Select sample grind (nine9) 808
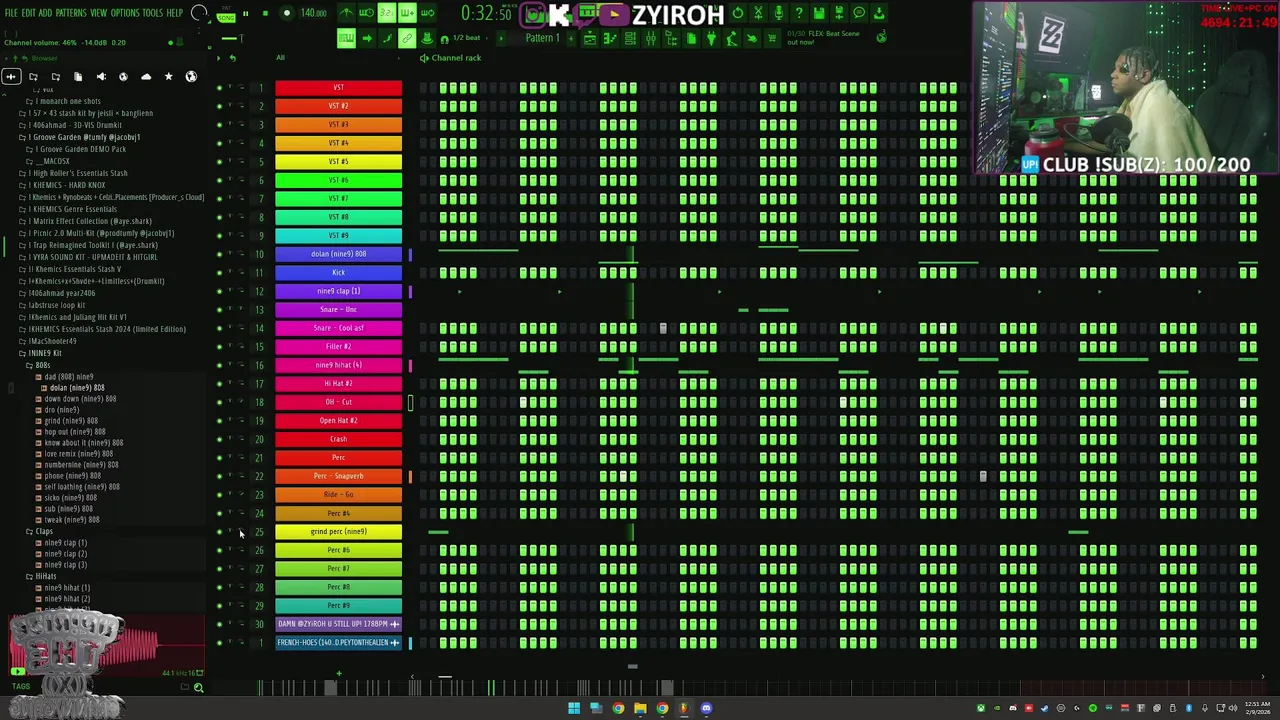 (x=70, y=421)
